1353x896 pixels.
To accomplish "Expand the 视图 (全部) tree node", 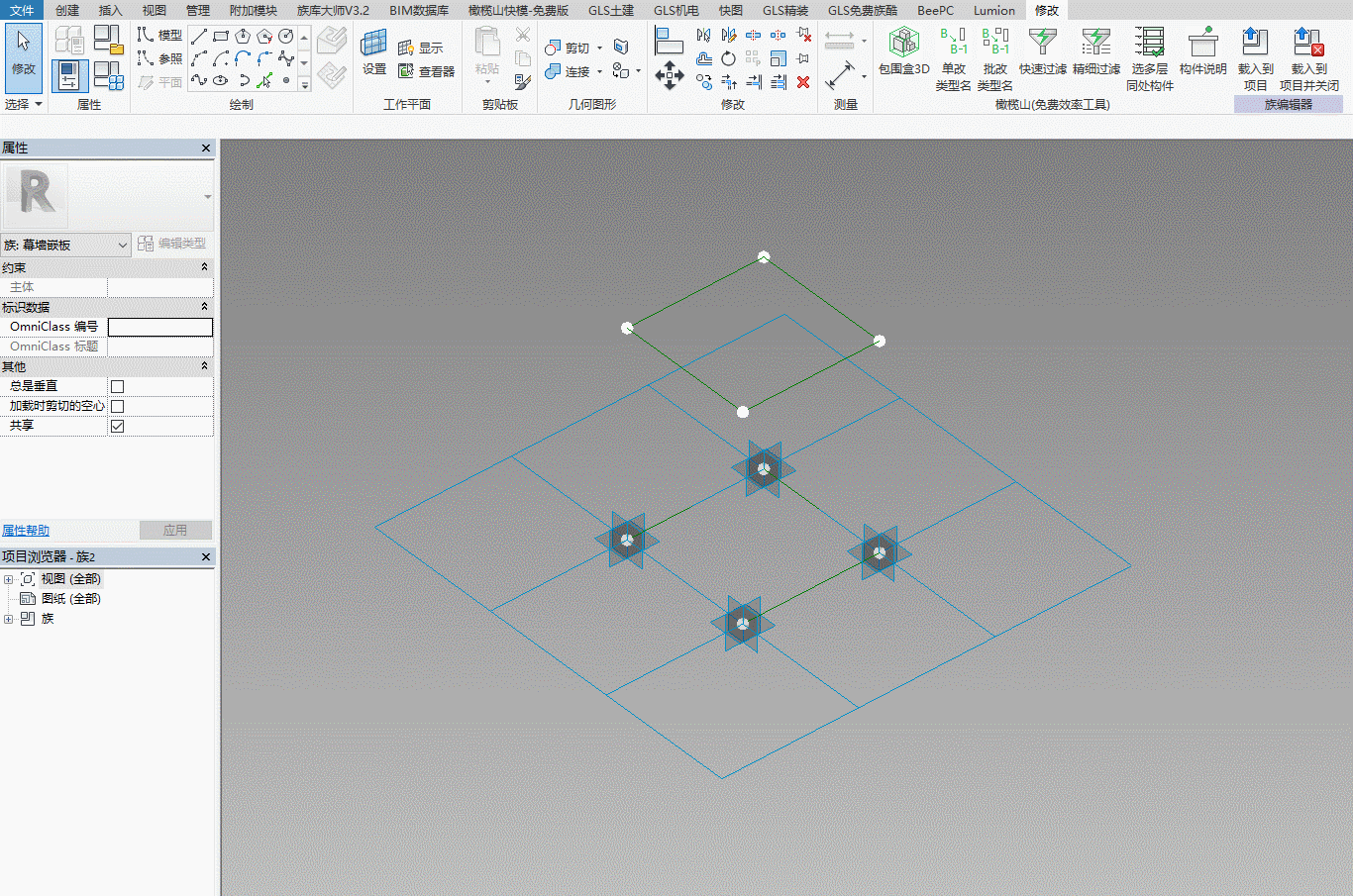I will tap(9, 579).
